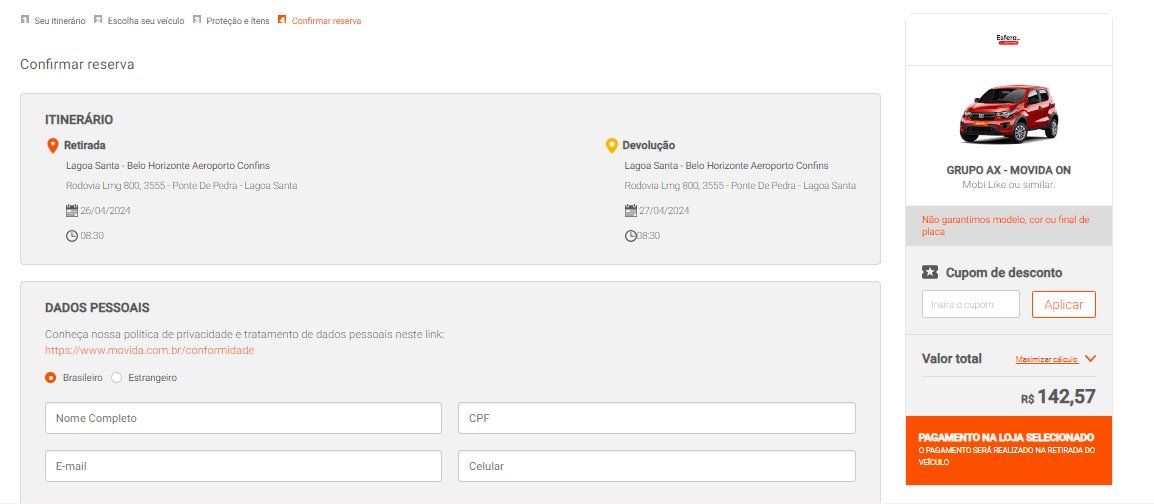The image size is (1154, 504).
Task: Click the 'Proteção e itens' step flag icon
Action: tap(197, 20)
